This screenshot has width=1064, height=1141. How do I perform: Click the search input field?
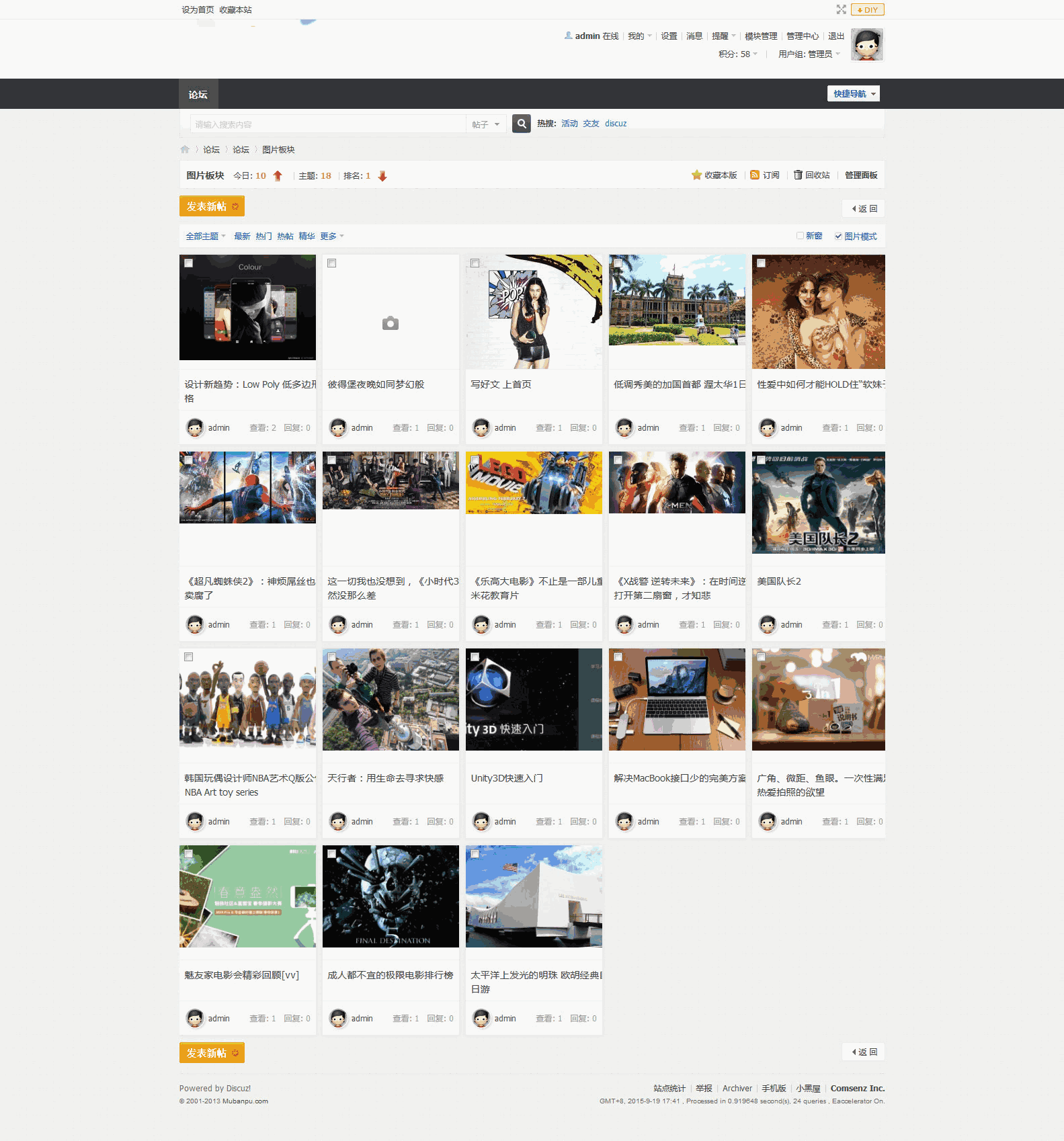(328, 124)
